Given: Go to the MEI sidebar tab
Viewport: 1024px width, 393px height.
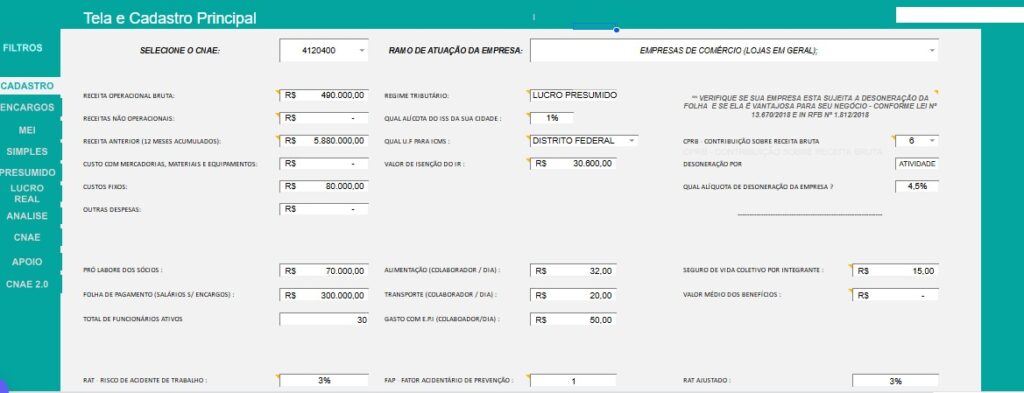Looking at the screenshot, I should (27, 130).
